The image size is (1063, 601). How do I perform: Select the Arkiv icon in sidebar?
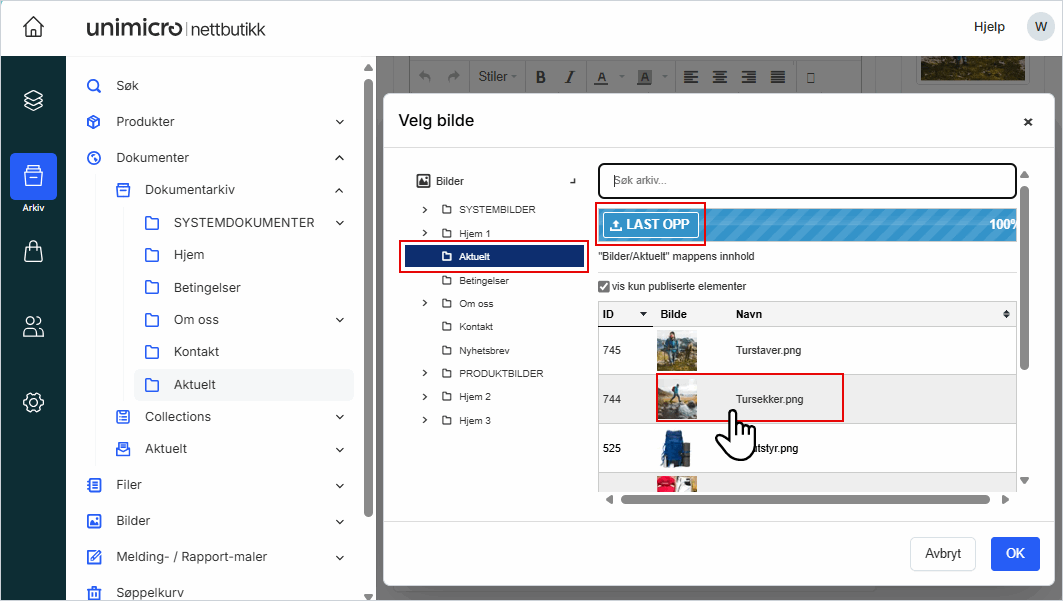[x=33, y=177]
